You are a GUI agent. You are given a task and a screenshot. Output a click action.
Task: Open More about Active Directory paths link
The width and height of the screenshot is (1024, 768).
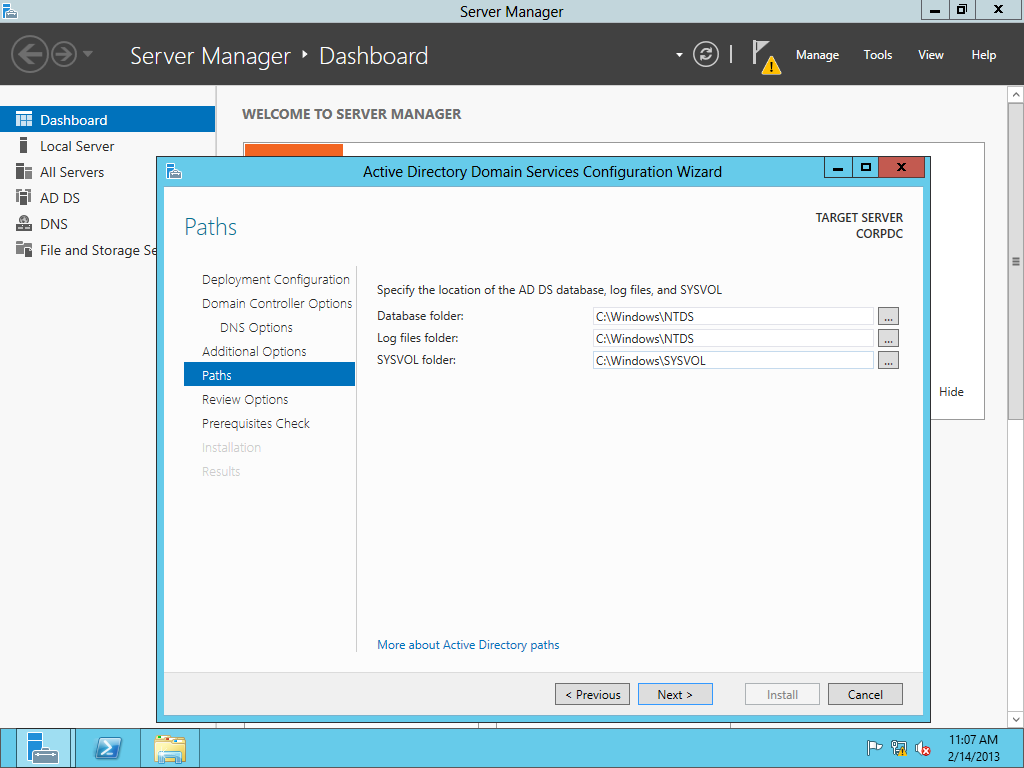(468, 645)
